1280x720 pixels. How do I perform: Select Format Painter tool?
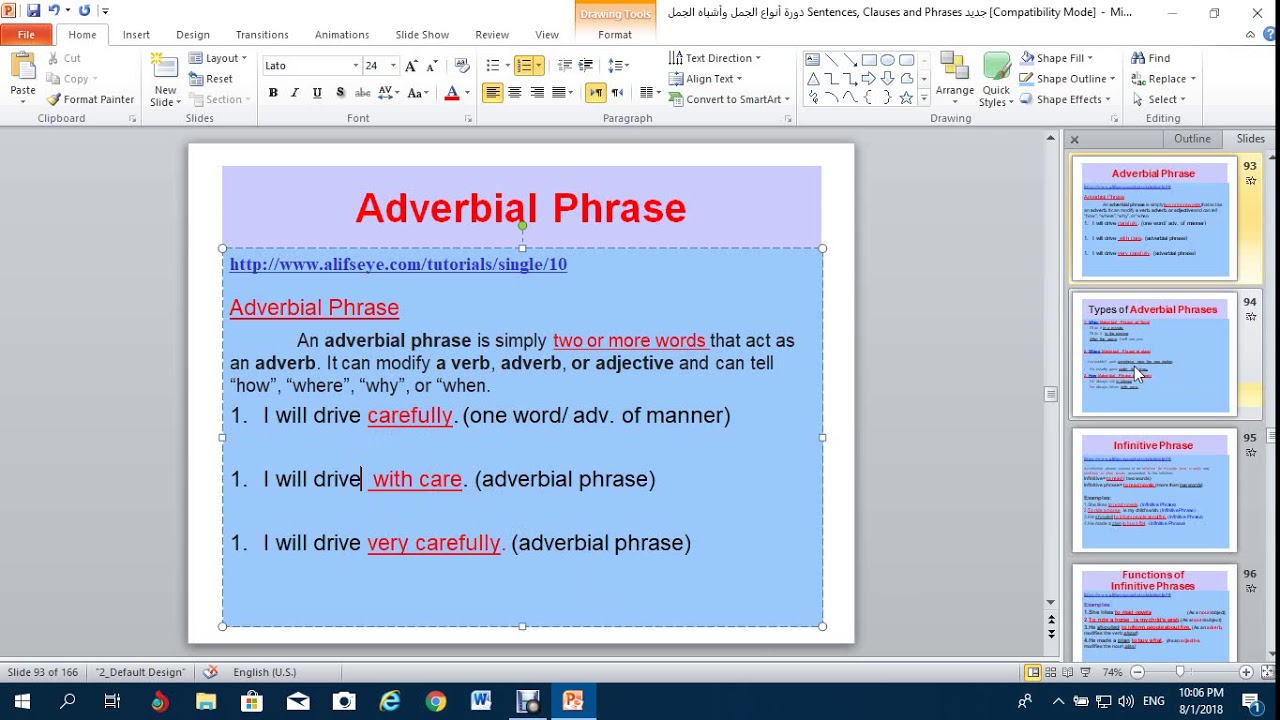click(90, 99)
